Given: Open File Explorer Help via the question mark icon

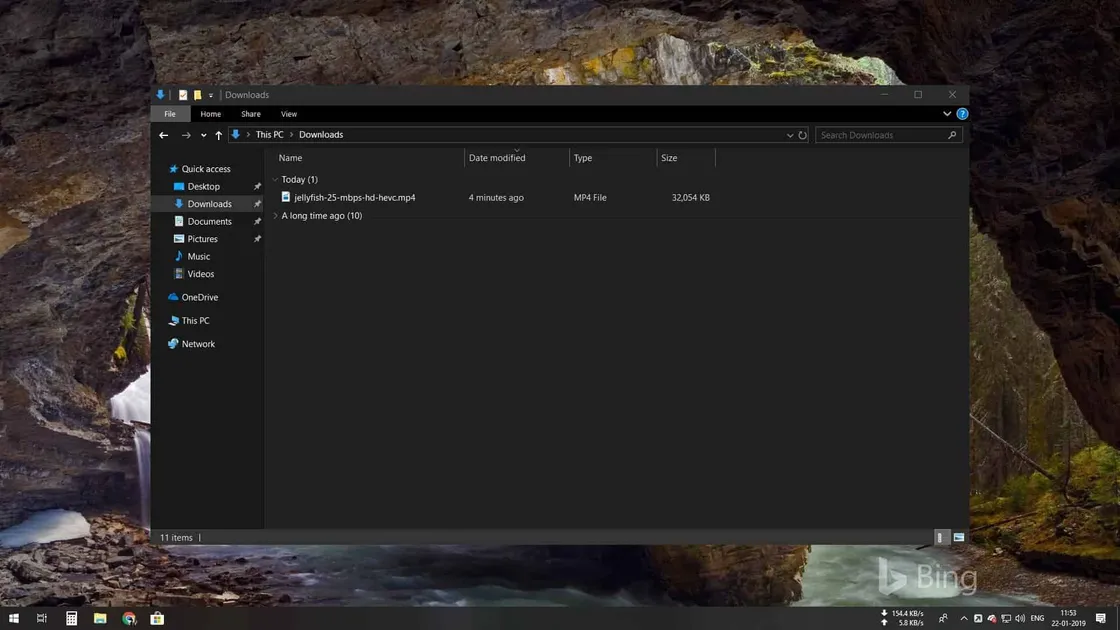Looking at the screenshot, I should pyautogui.click(x=962, y=113).
